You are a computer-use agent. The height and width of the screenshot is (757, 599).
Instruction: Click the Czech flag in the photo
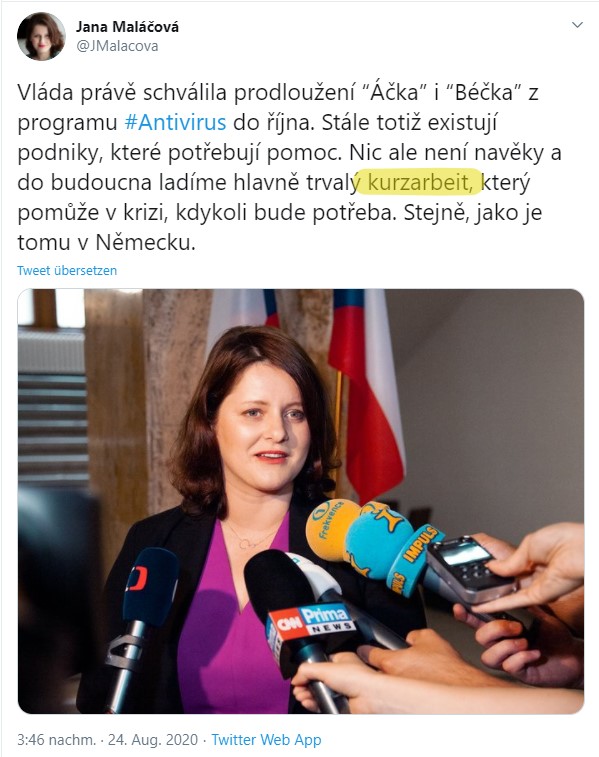tap(367, 391)
